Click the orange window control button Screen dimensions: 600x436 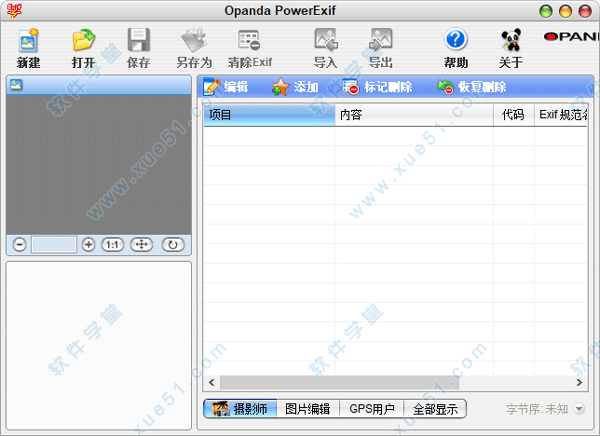tap(565, 11)
